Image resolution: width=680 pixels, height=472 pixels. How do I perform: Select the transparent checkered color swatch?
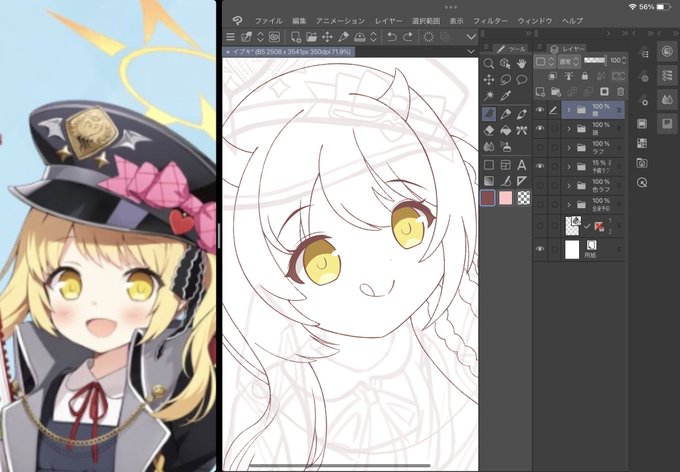coord(524,198)
